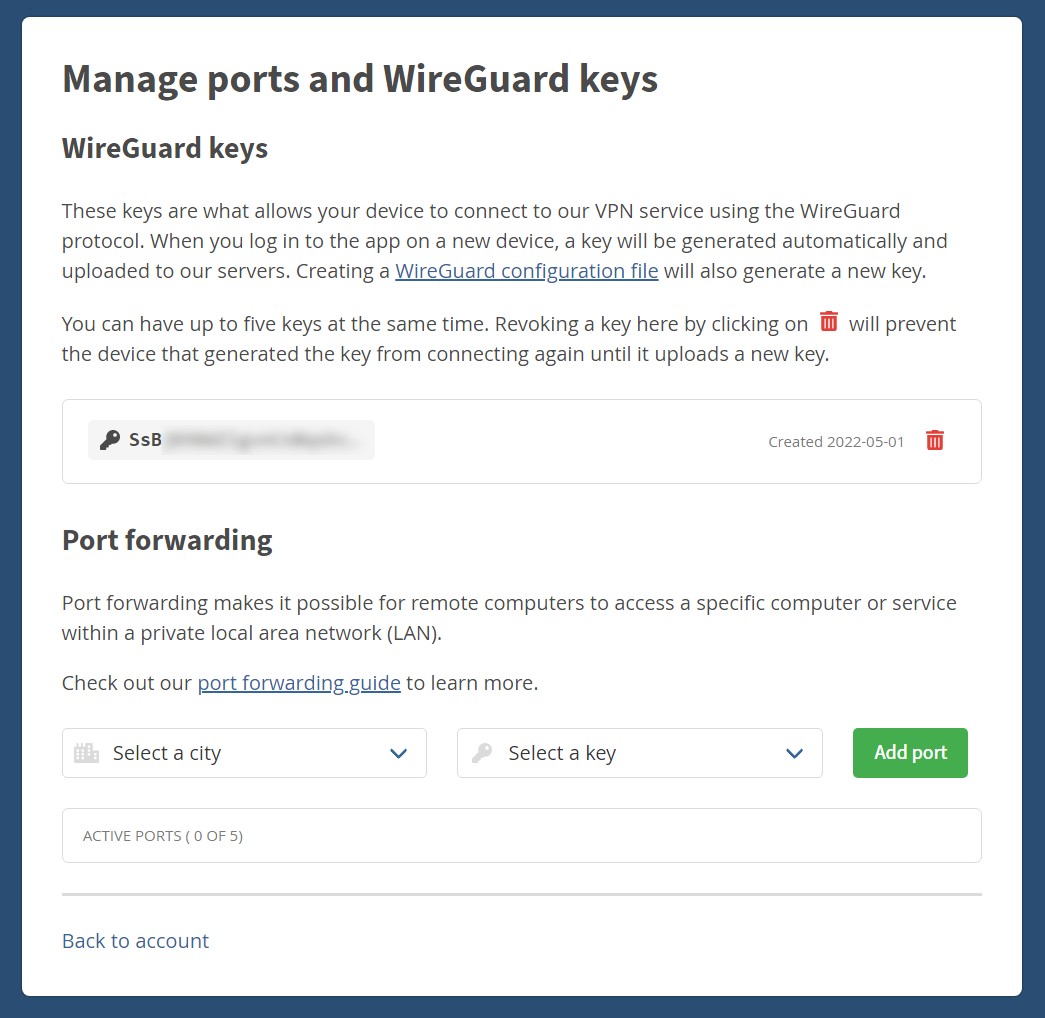Click the inline red trash icon in the description
The height and width of the screenshot is (1018, 1045).
(x=829, y=322)
